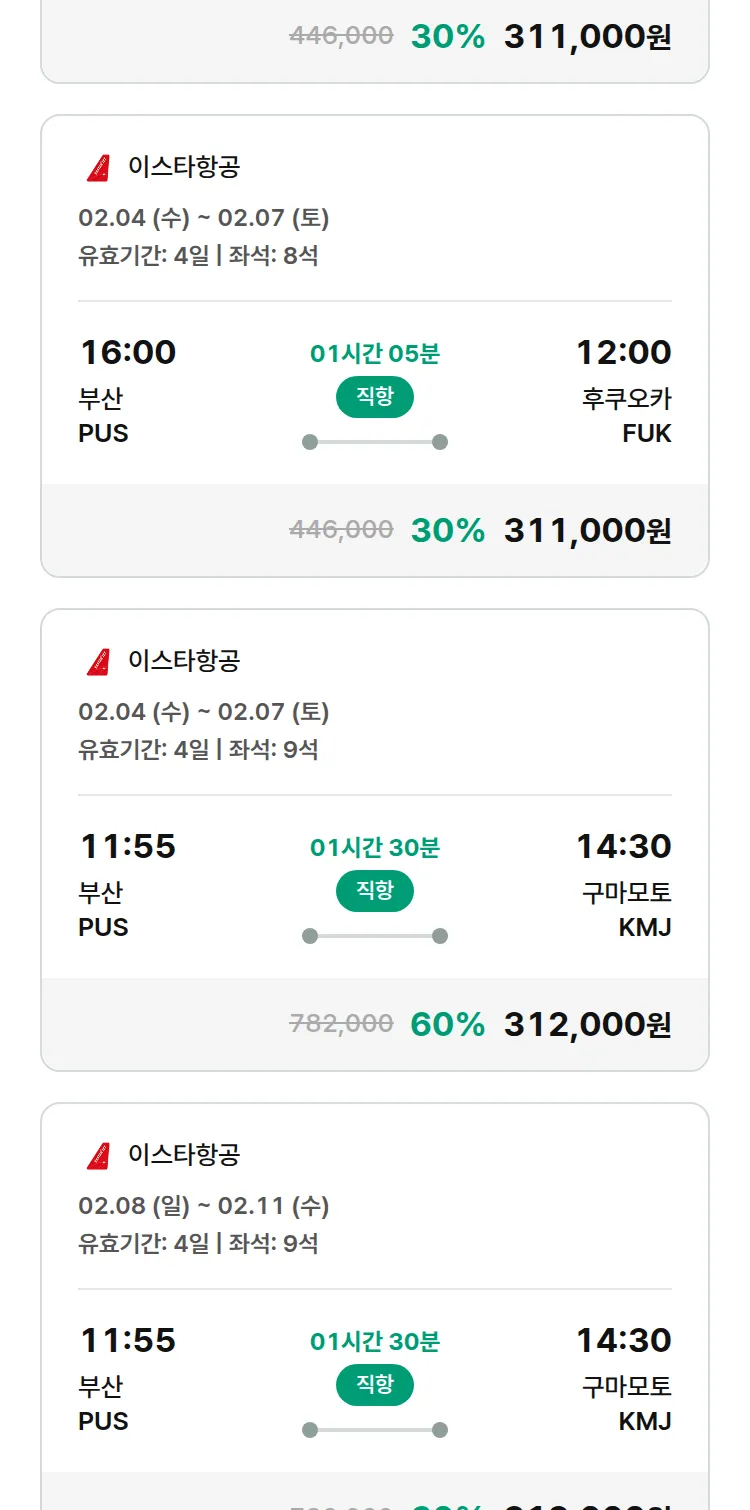Click Eastar Jet logo on 02.08 flight card
Screen dimensions: 750x1510
click(x=98, y=1156)
